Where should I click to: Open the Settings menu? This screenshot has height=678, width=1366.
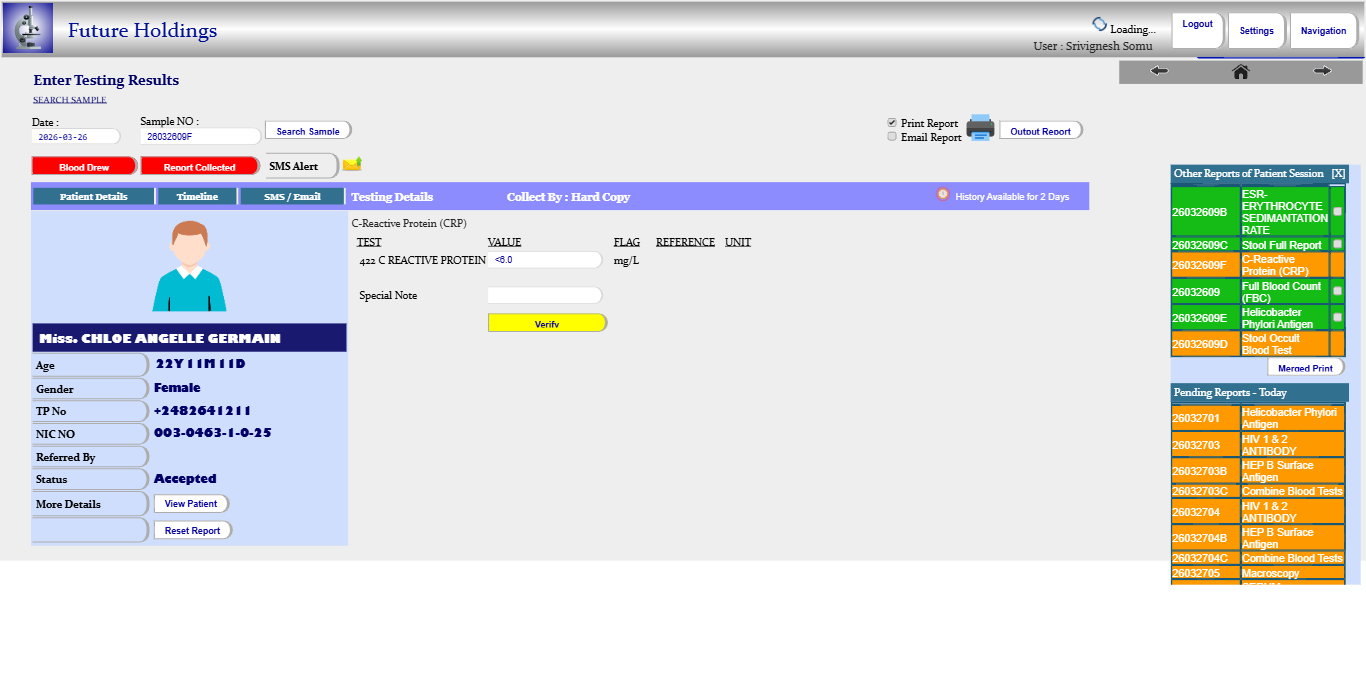1256,31
